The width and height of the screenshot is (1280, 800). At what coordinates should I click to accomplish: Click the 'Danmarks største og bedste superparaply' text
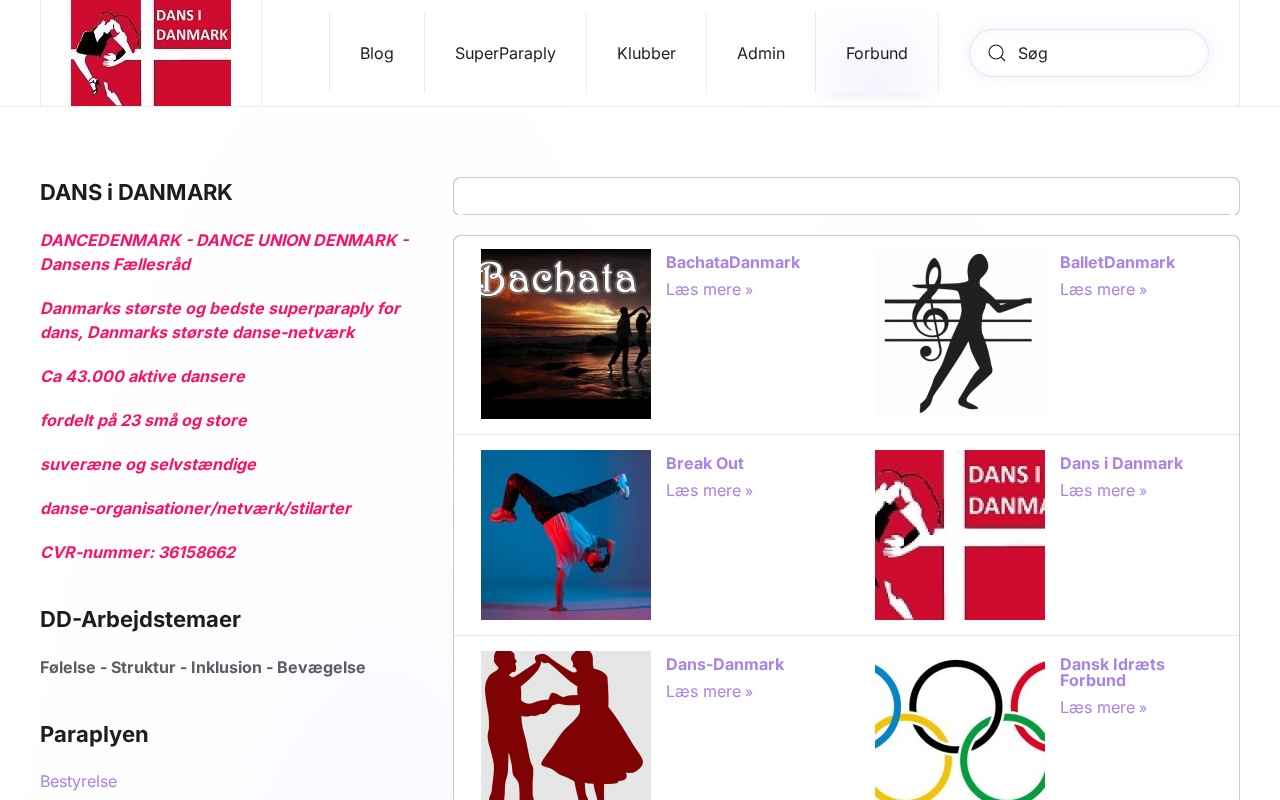220,320
